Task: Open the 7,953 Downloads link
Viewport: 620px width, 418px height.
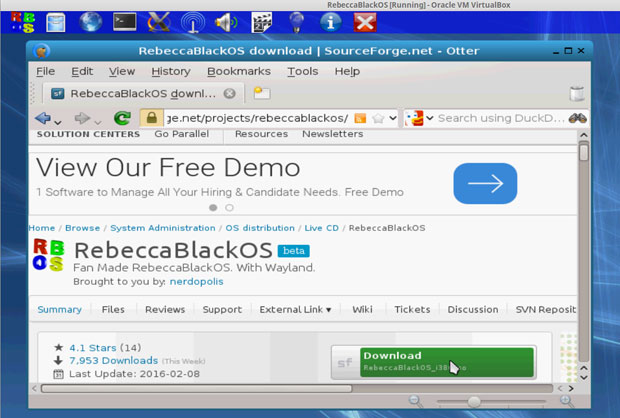Action: tap(113, 361)
